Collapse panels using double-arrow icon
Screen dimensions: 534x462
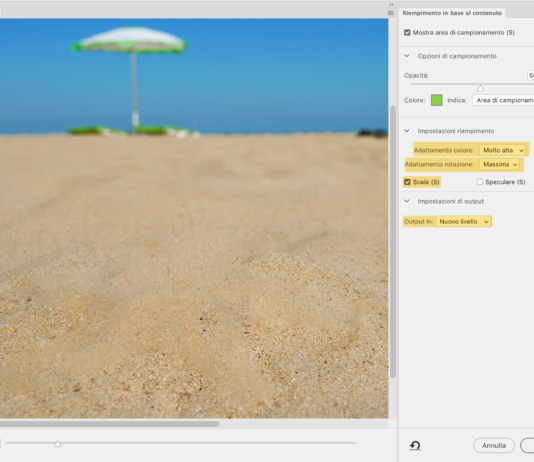pyautogui.click(x=391, y=4)
